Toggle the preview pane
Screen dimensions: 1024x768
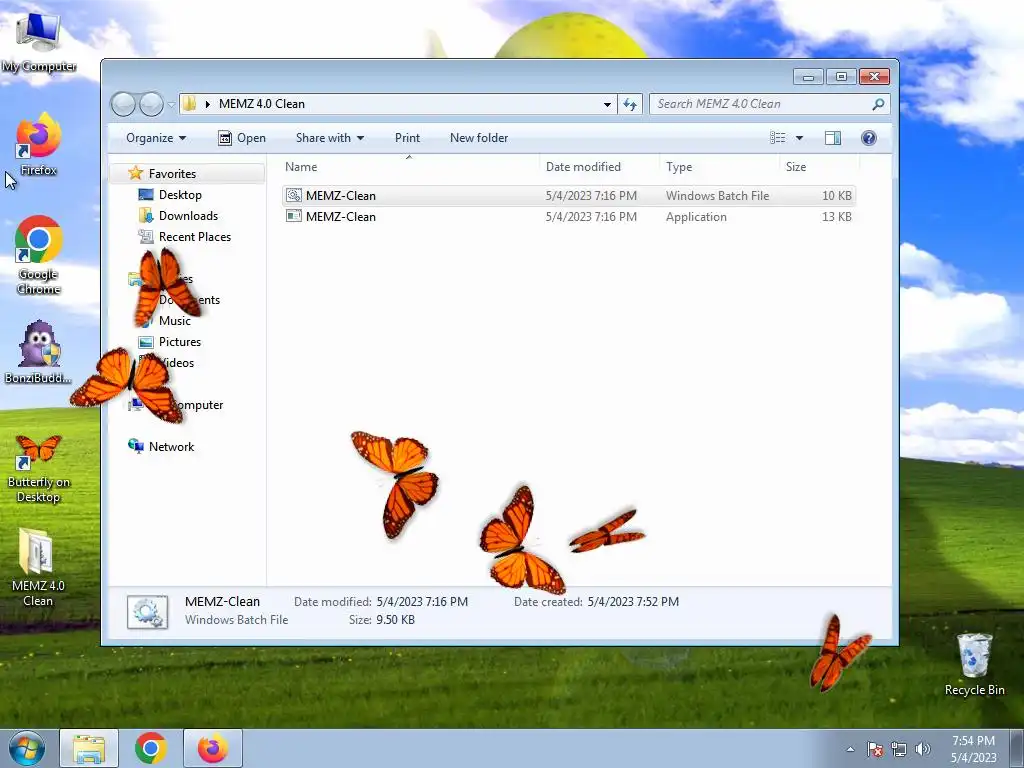click(x=833, y=138)
